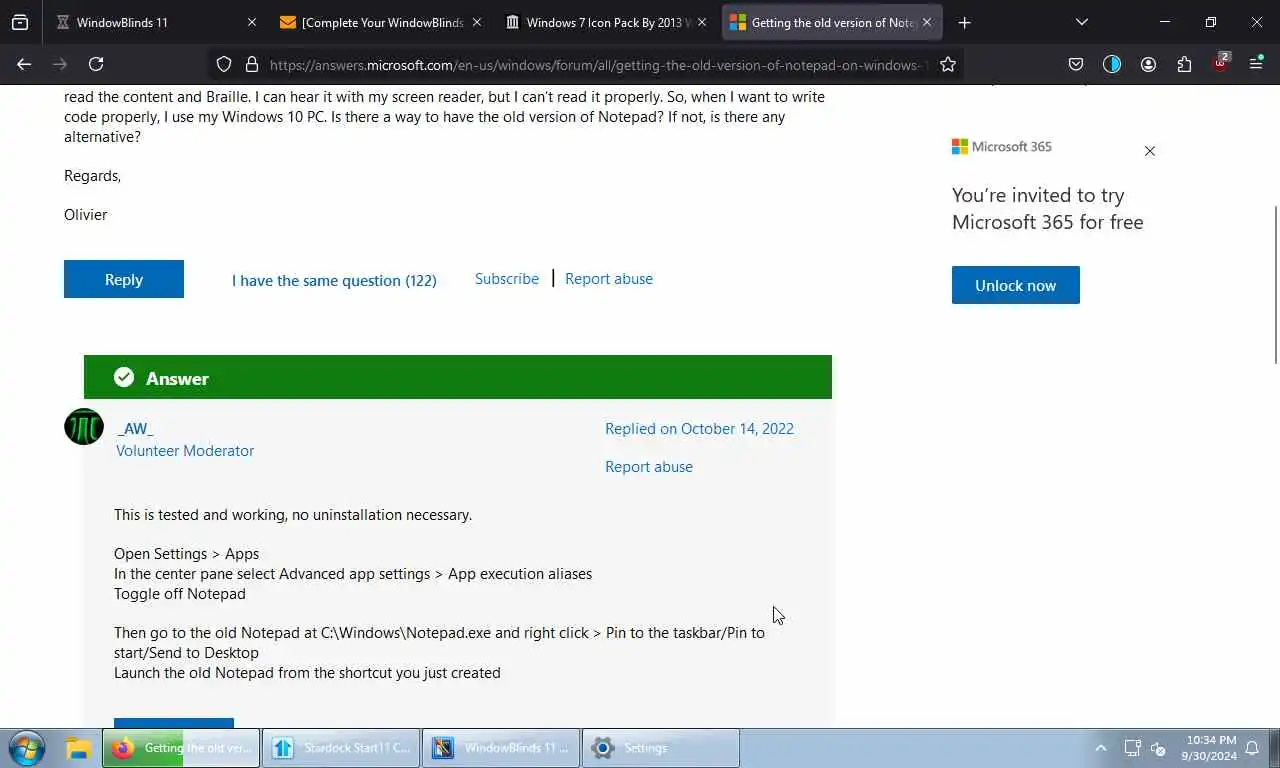Select the Getting the old version tab
The height and width of the screenshot is (768, 1280).
[x=832, y=22]
